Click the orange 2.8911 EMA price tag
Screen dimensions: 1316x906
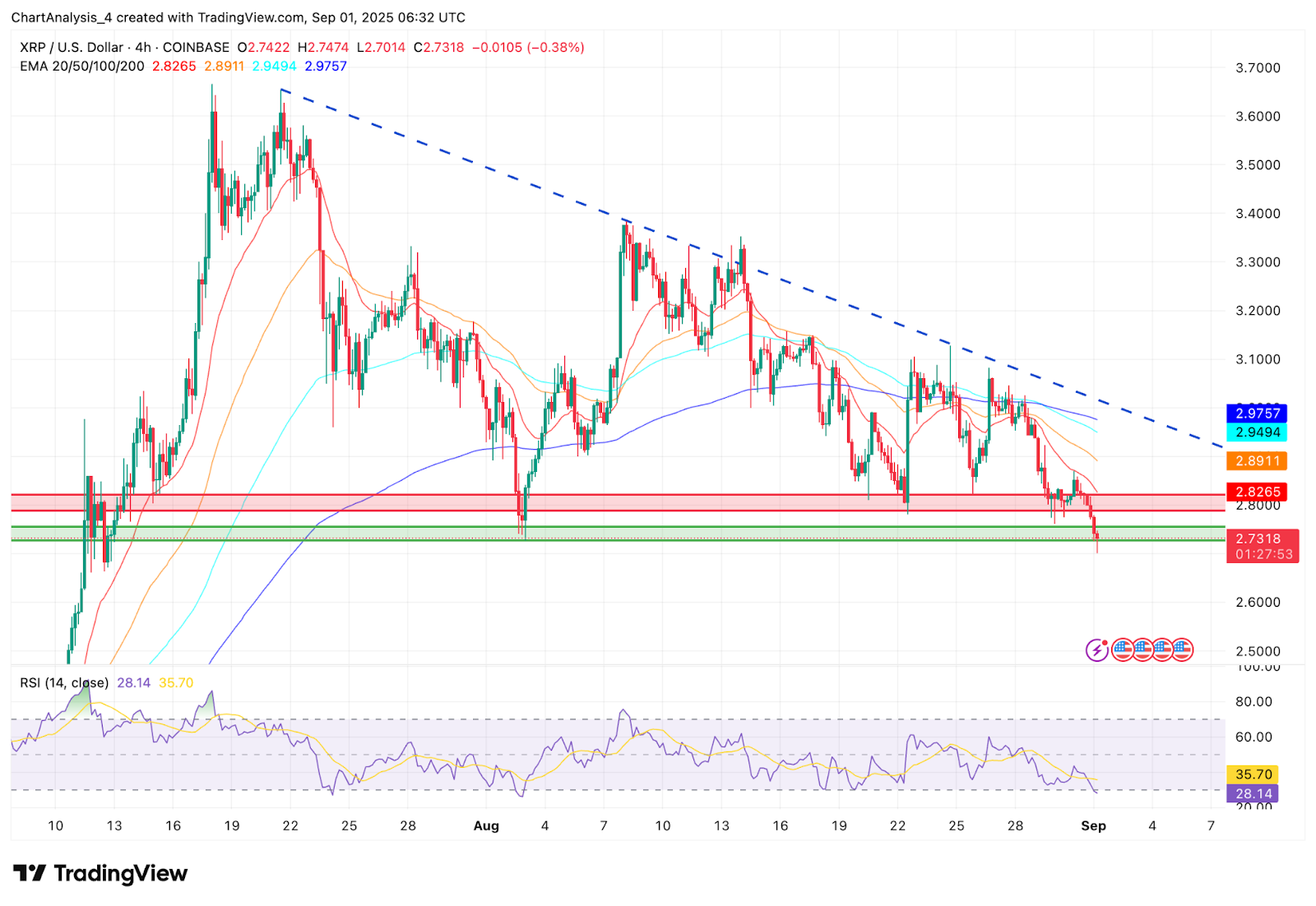coord(1257,461)
